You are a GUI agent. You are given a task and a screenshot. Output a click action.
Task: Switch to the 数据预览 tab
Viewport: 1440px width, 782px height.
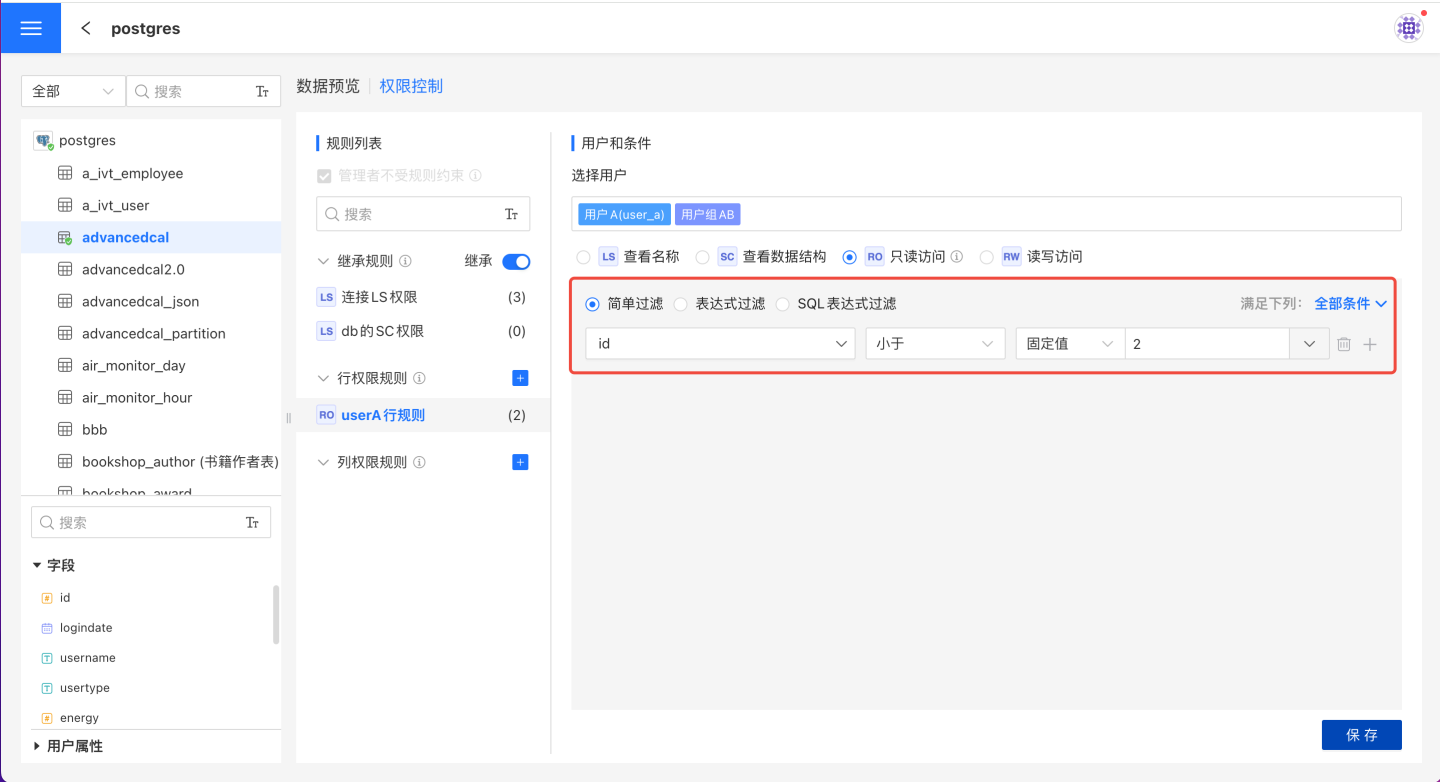328,86
